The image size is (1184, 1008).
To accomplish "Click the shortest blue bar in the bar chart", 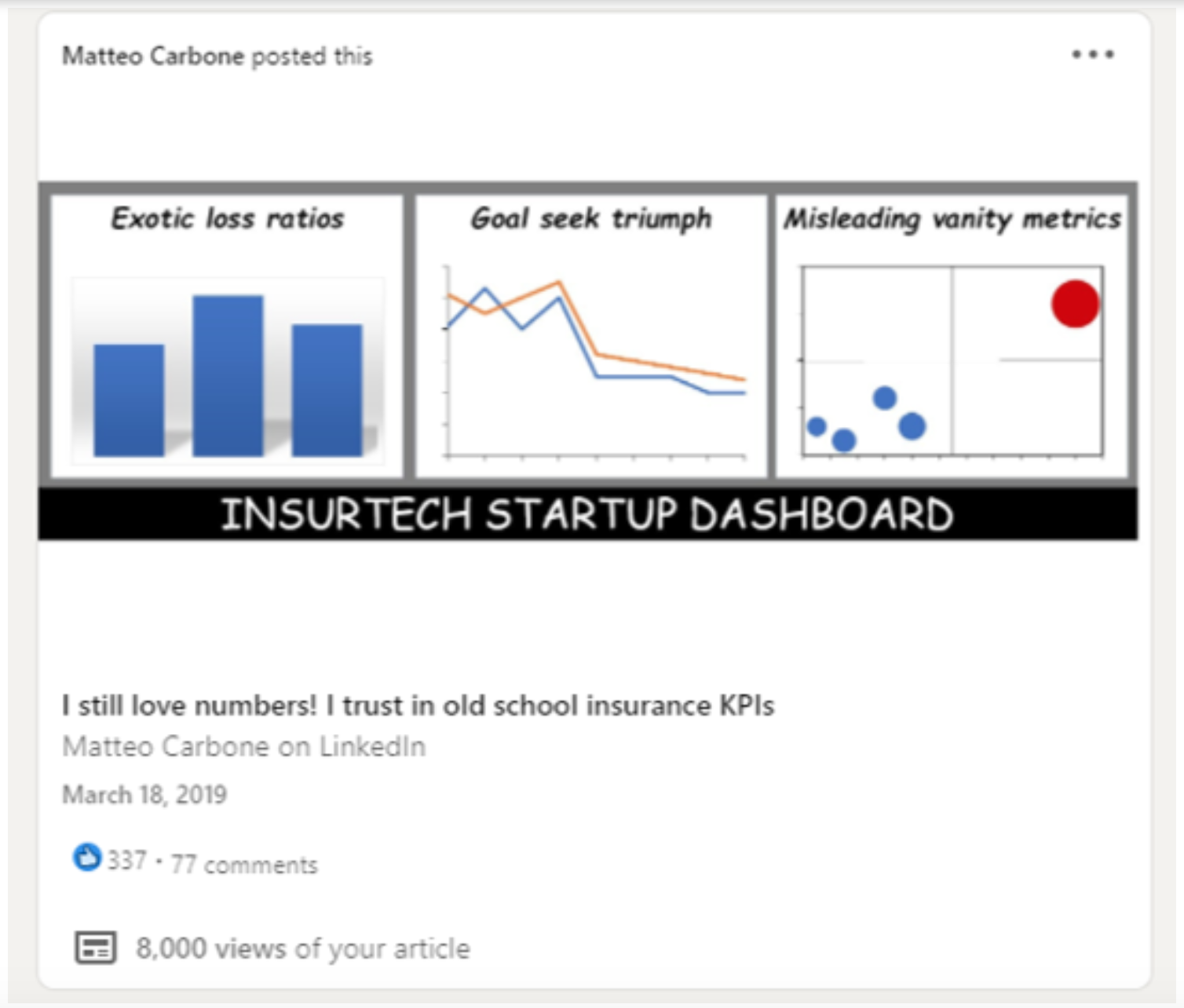I will (x=129, y=400).
